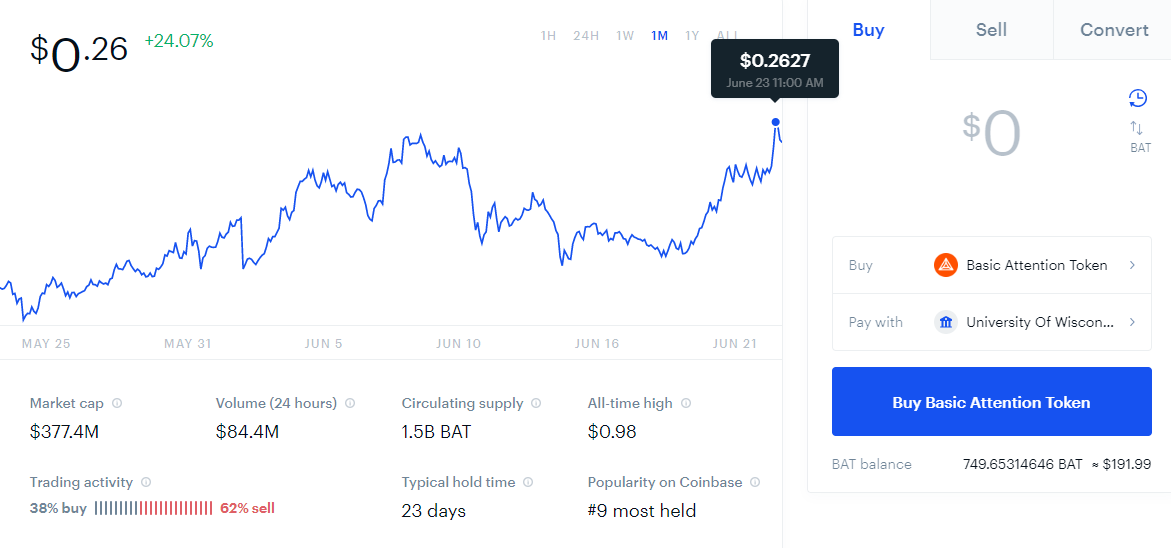Click the Circulating supply info icon

pyautogui.click(x=535, y=403)
